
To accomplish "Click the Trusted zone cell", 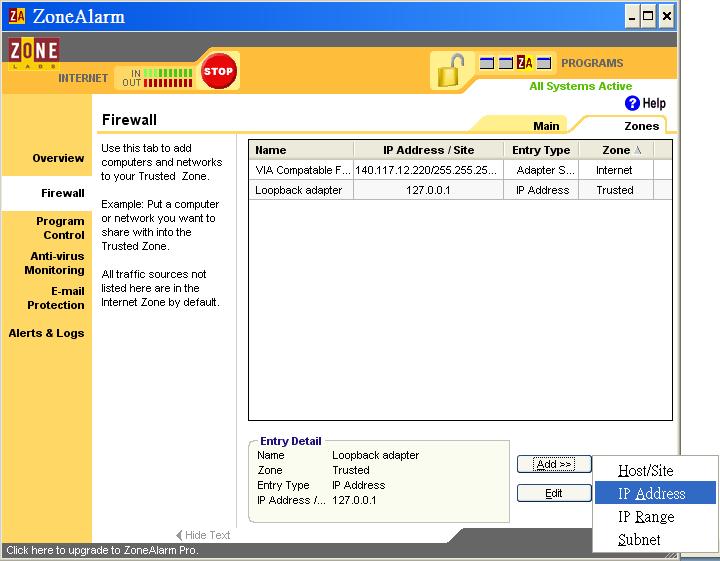I will tap(615, 190).
